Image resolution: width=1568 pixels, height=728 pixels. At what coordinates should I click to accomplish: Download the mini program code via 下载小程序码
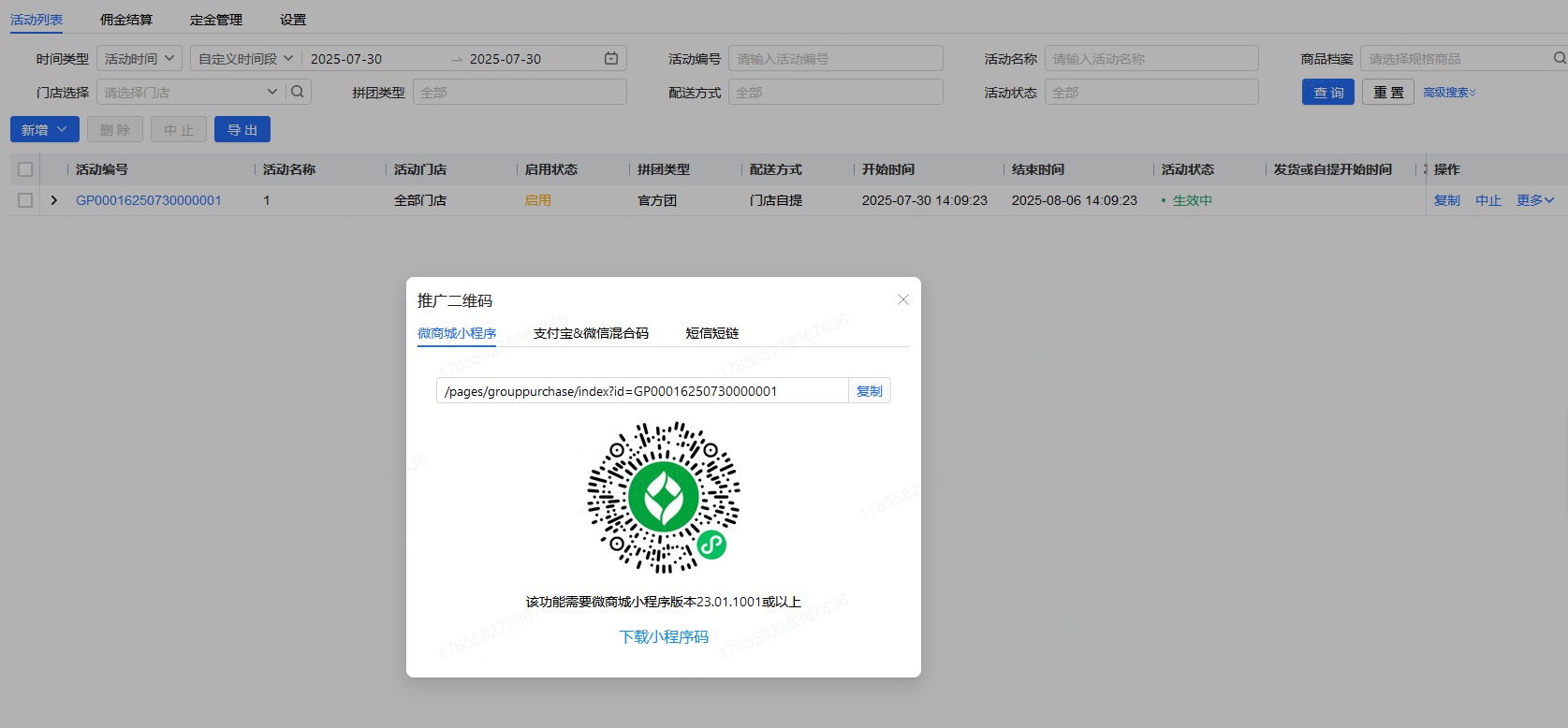pos(664,636)
